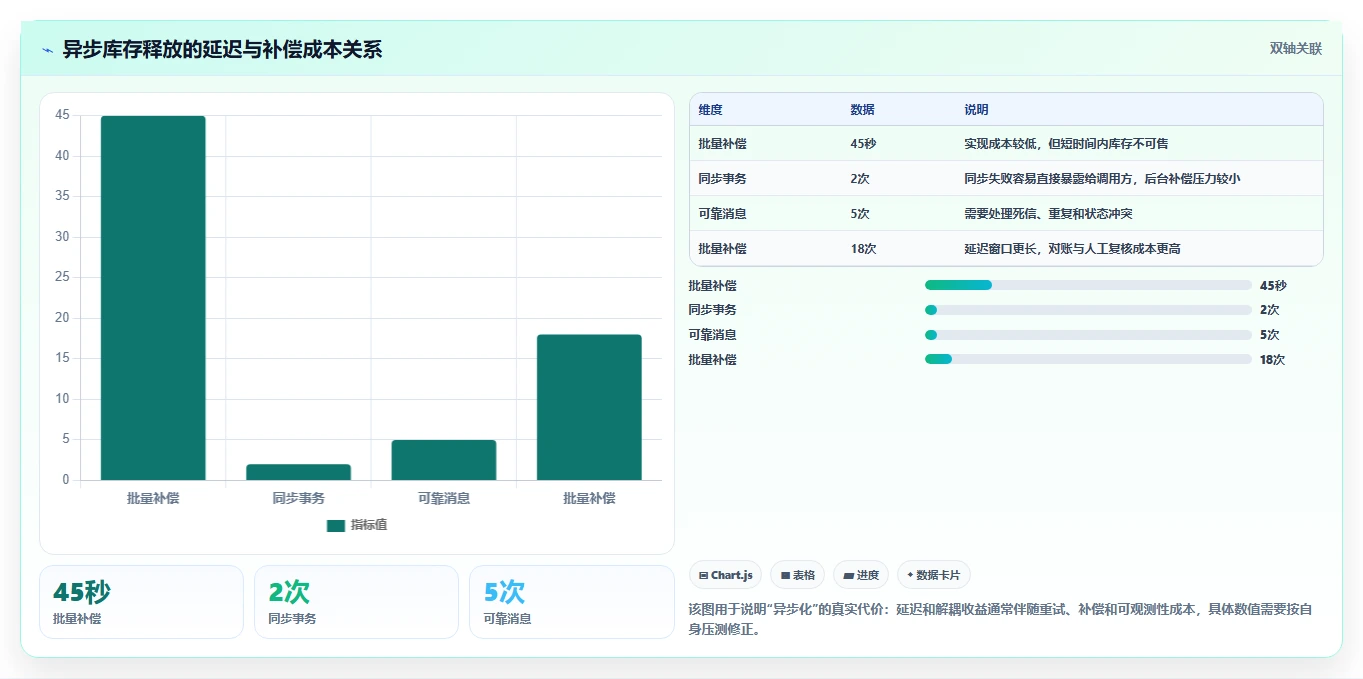Click the 2次 cell in the table
Screen dimensions: 1363x679
click(860, 179)
